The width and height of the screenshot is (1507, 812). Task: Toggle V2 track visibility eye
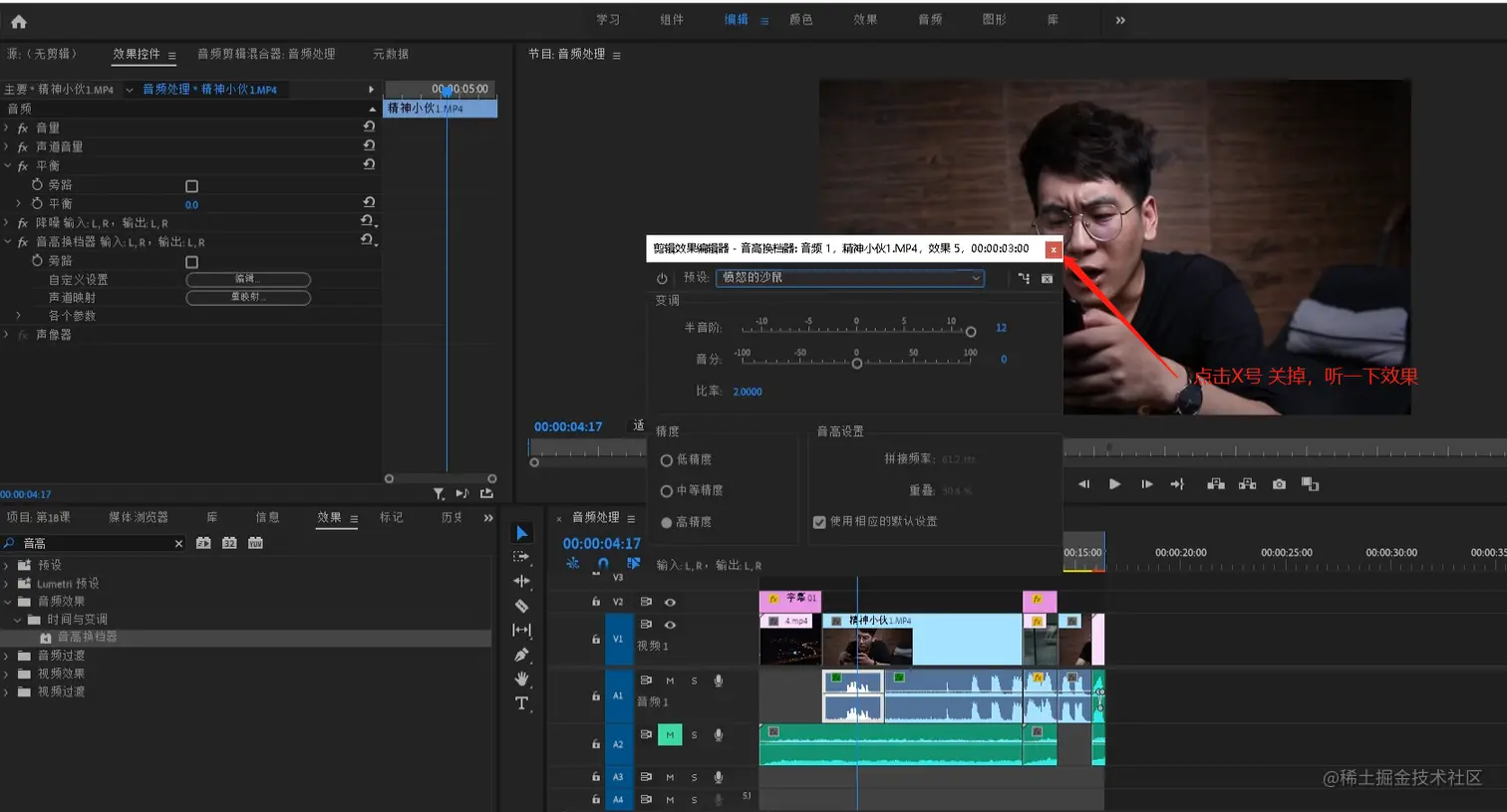(x=670, y=602)
